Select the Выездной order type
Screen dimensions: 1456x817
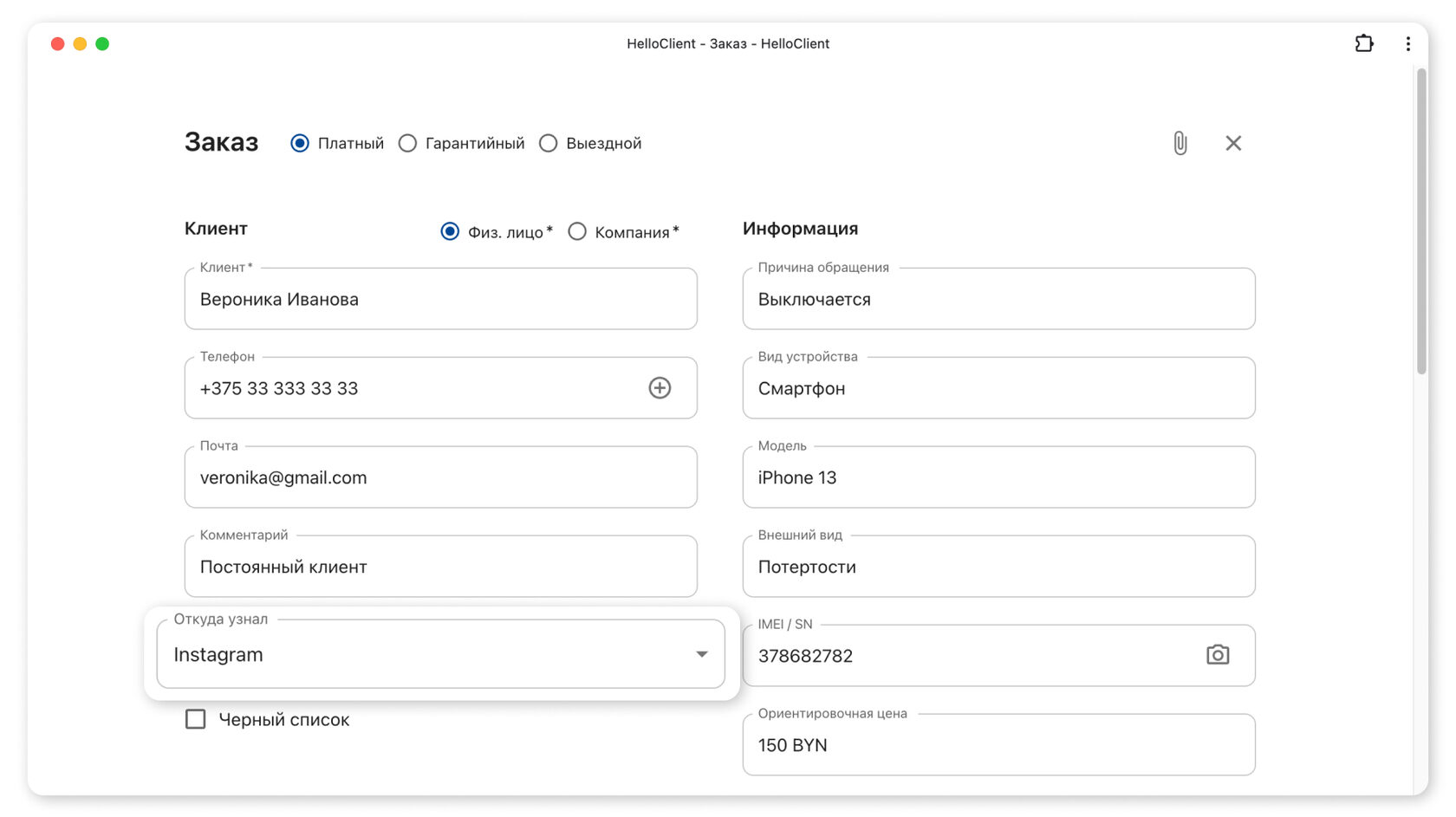(x=549, y=143)
